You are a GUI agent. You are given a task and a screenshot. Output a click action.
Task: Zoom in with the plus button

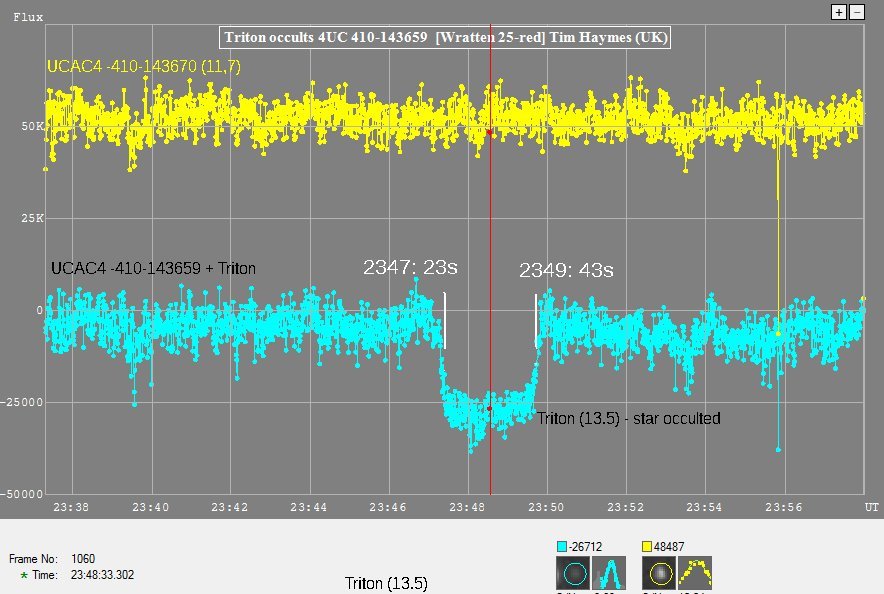(x=839, y=12)
